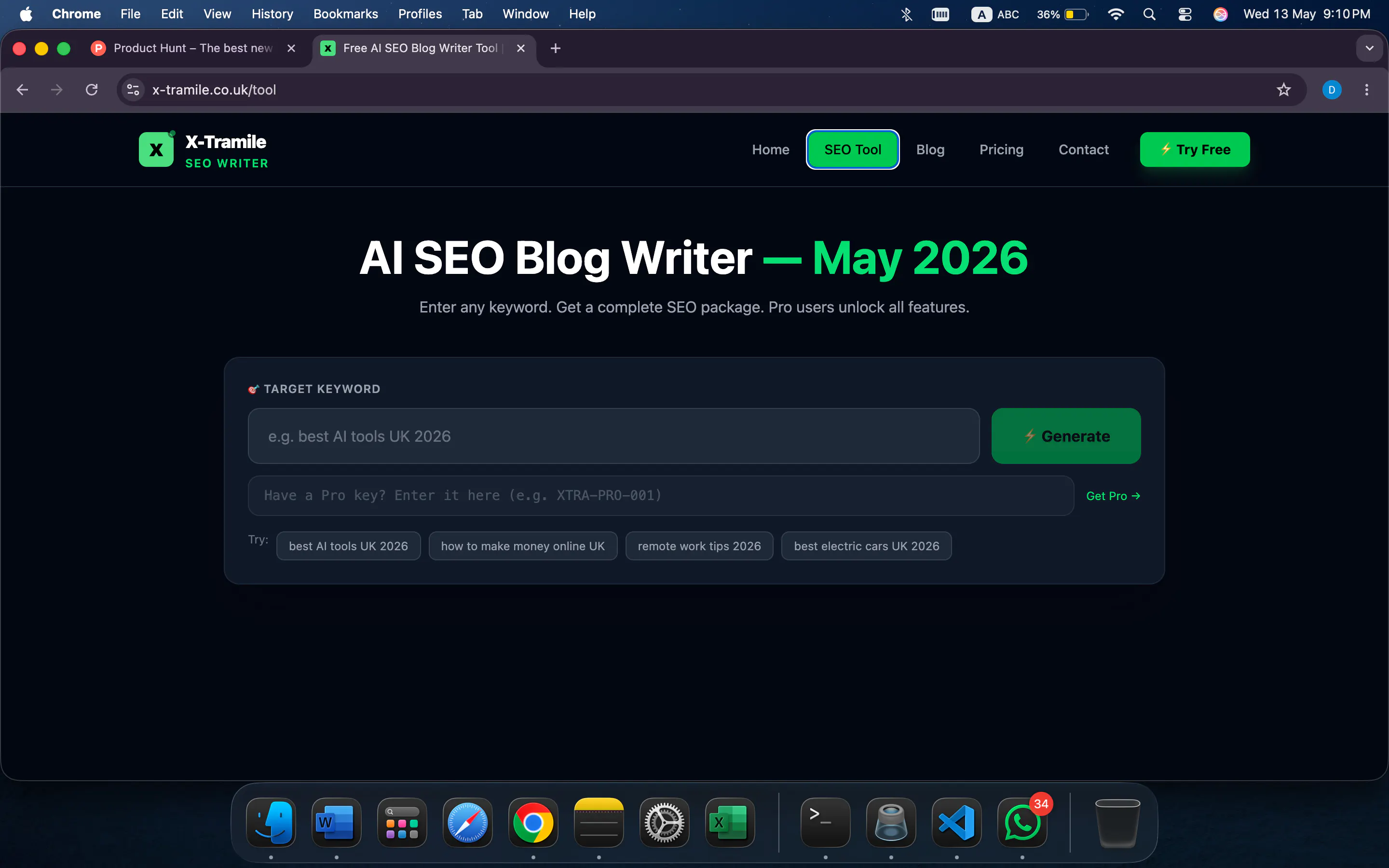This screenshot has width=1389, height=868.
Task: Open the Trash in the Dock
Action: (x=1117, y=822)
